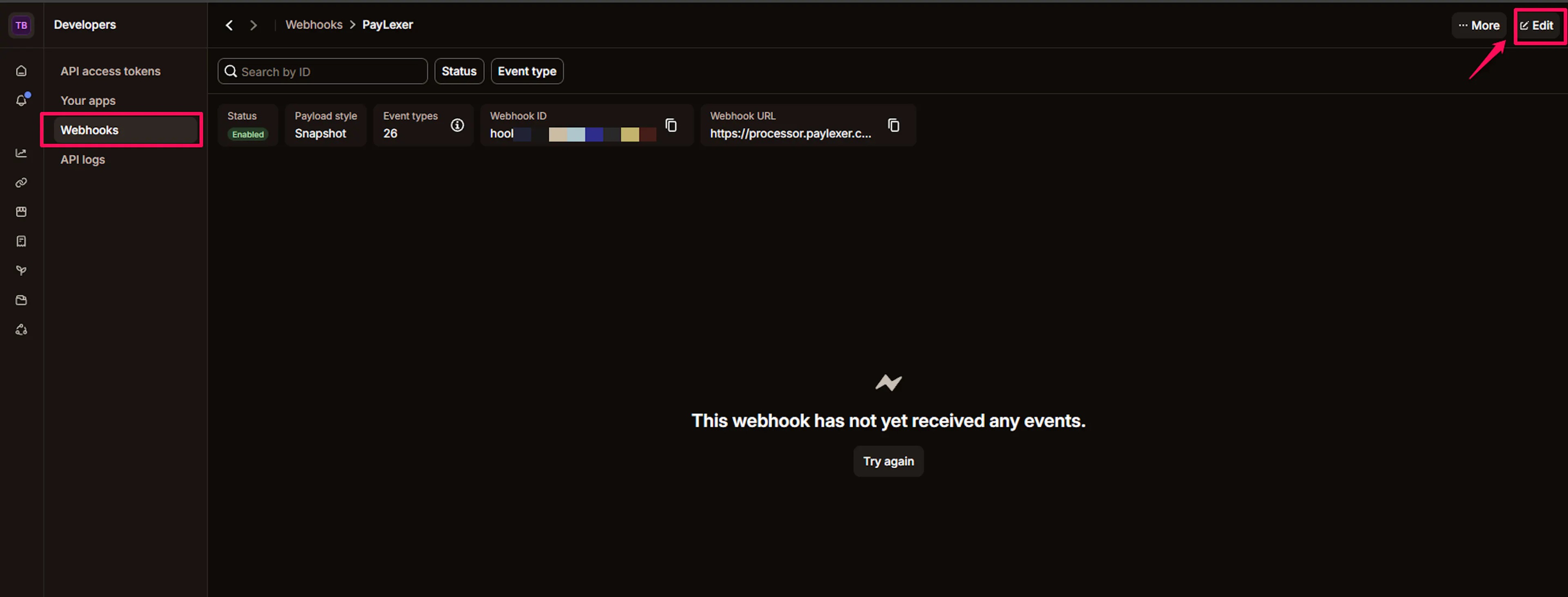Click the PayLexer breadcrumb

point(388,25)
